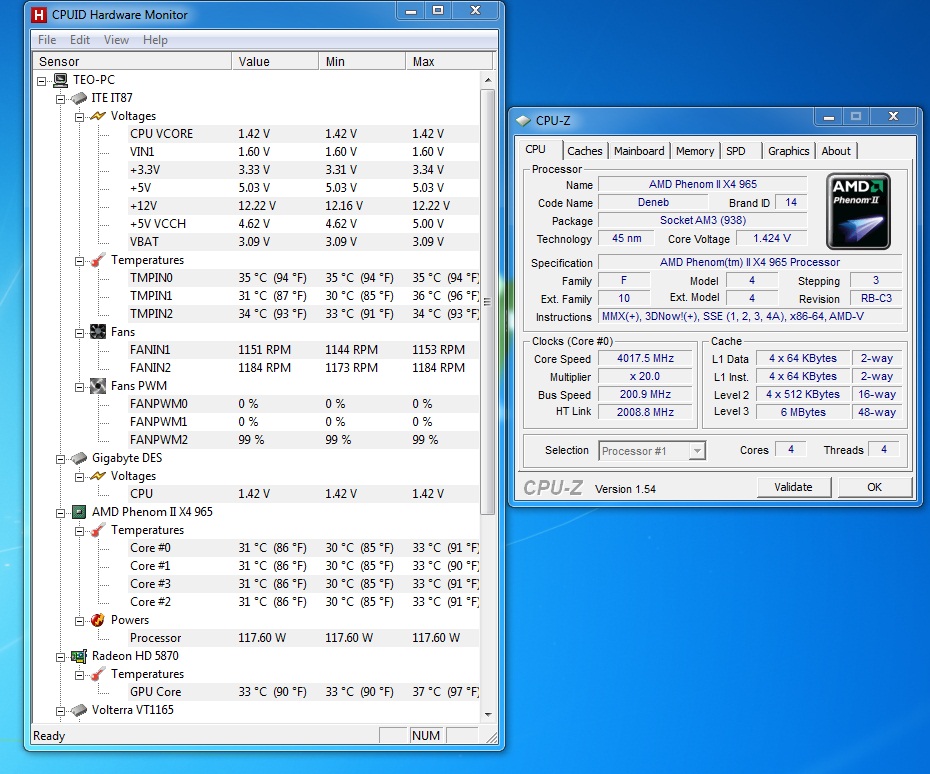The image size is (930, 774).
Task: Switch to the Mainboard tab in CPU-Z
Action: (639, 151)
